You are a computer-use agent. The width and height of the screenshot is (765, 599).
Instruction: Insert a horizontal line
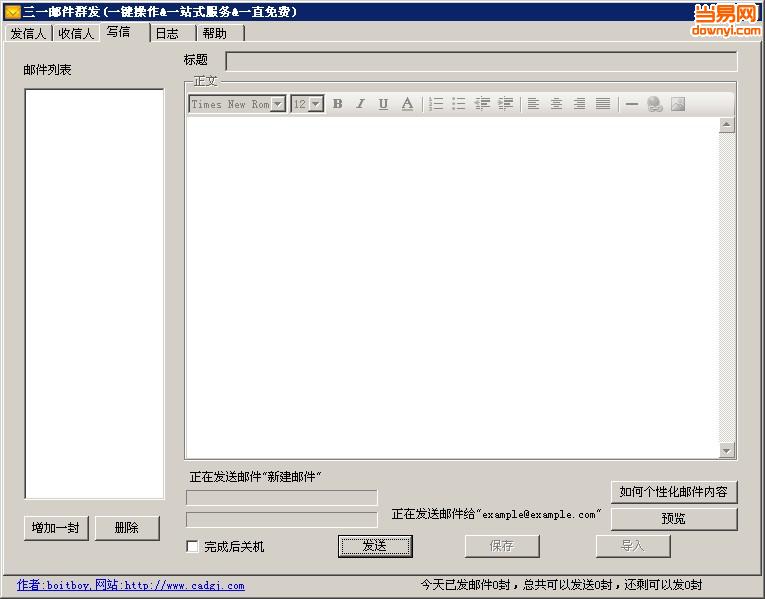coord(631,104)
